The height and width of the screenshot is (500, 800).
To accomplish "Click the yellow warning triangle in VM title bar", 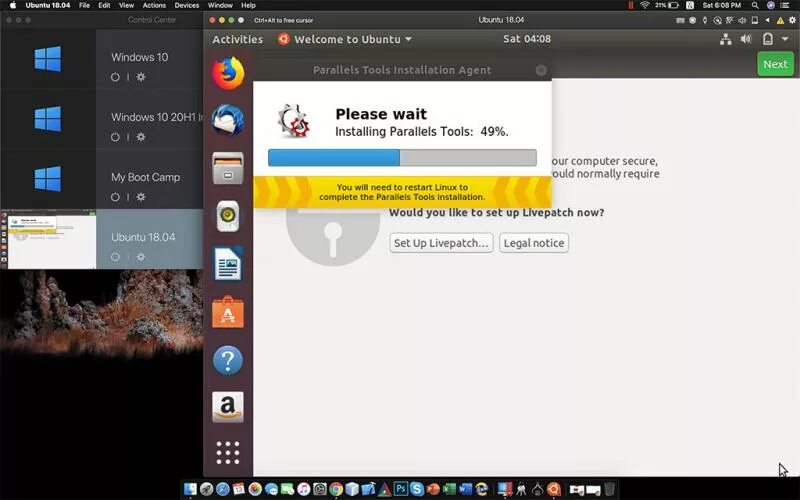I will [780, 20].
